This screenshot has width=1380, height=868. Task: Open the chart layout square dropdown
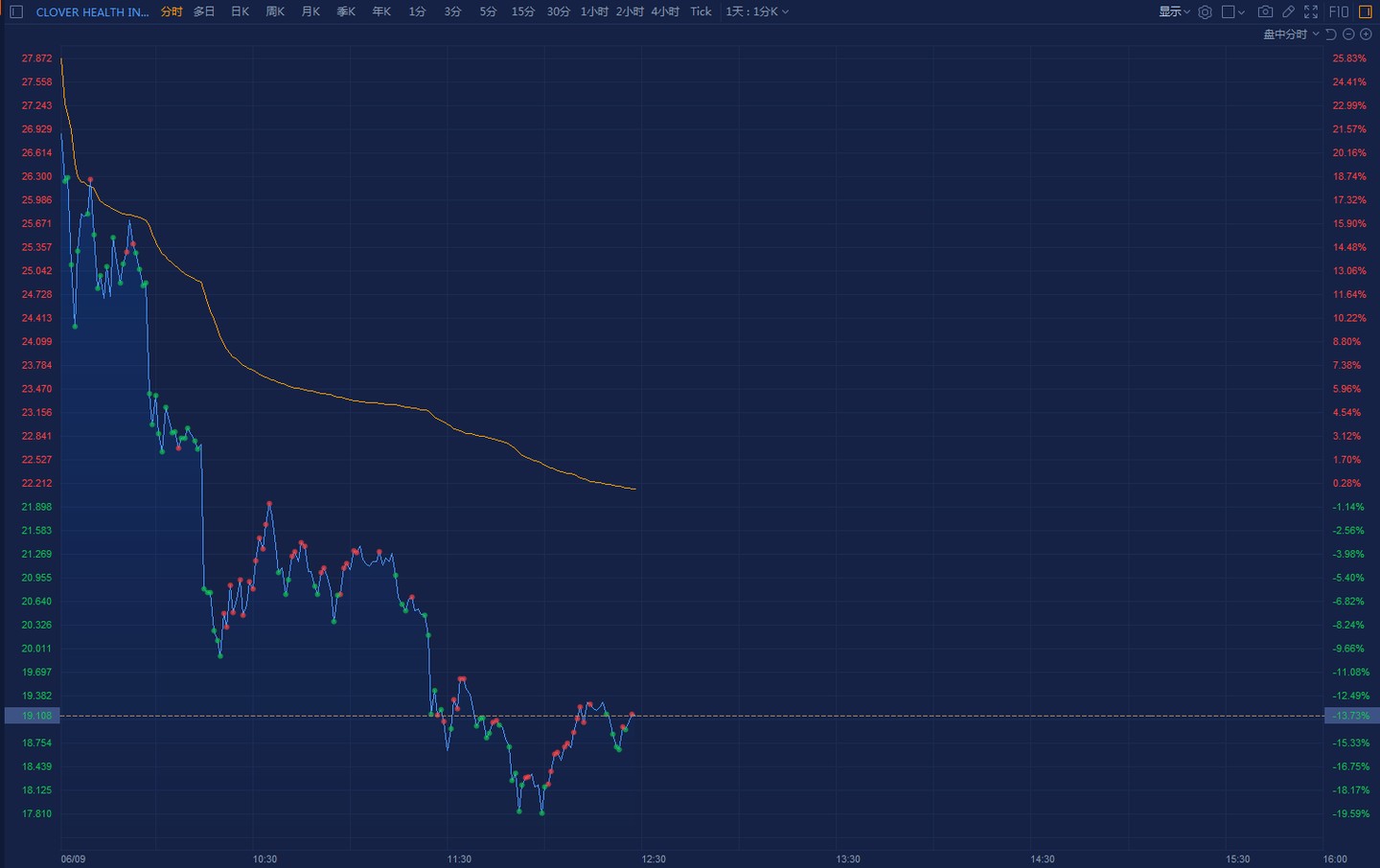click(x=1232, y=11)
